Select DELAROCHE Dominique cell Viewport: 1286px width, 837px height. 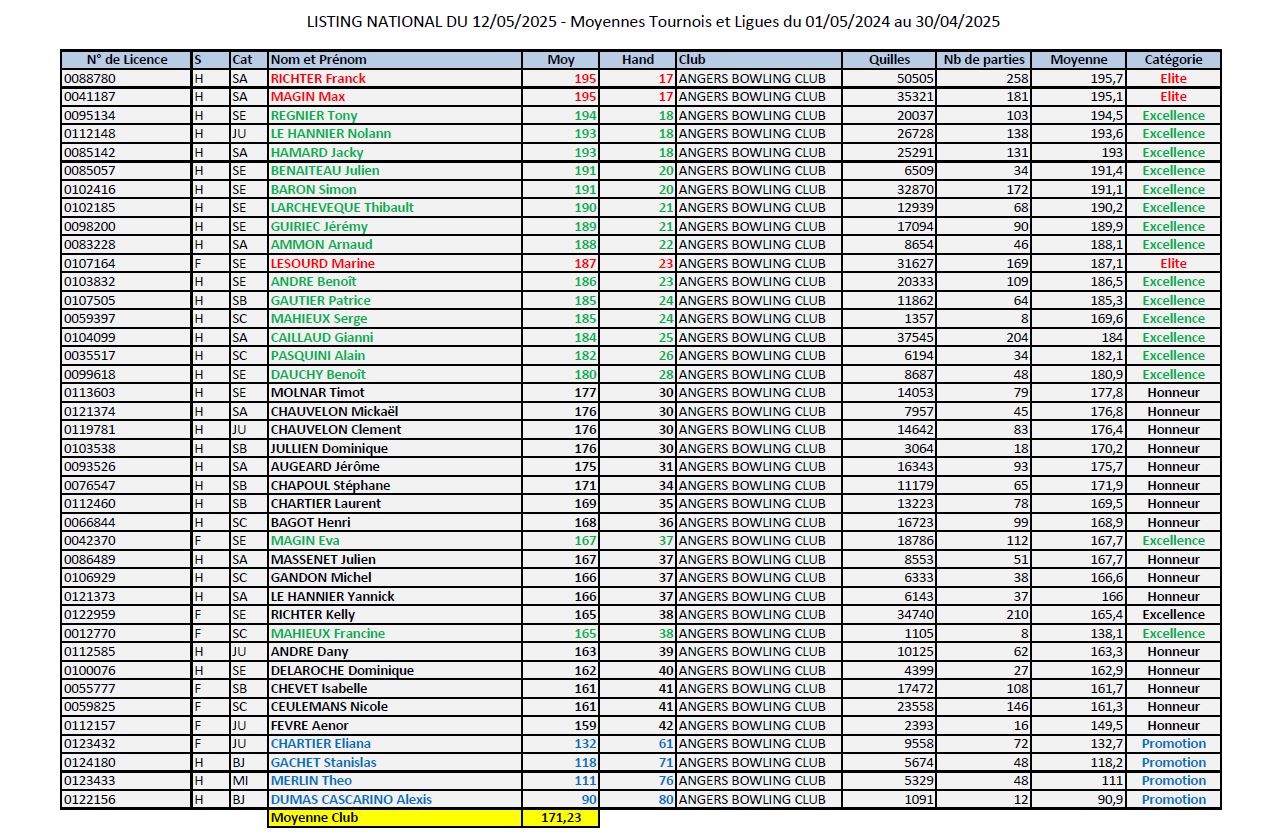pos(395,670)
